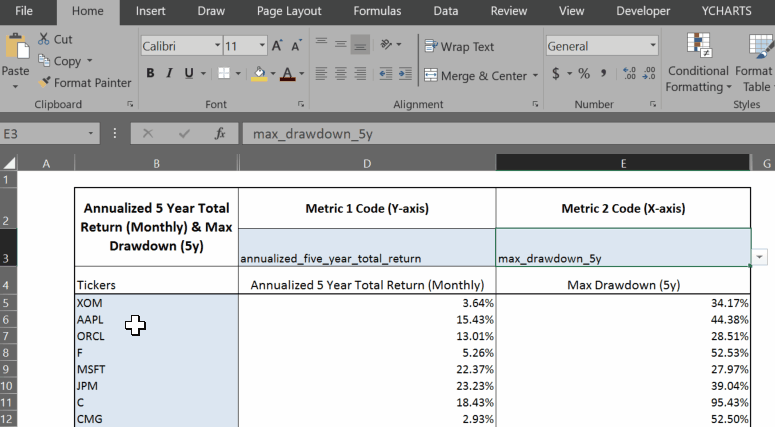Click the Copy icon
The height and width of the screenshot is (427, 775).
click(44, 60)
